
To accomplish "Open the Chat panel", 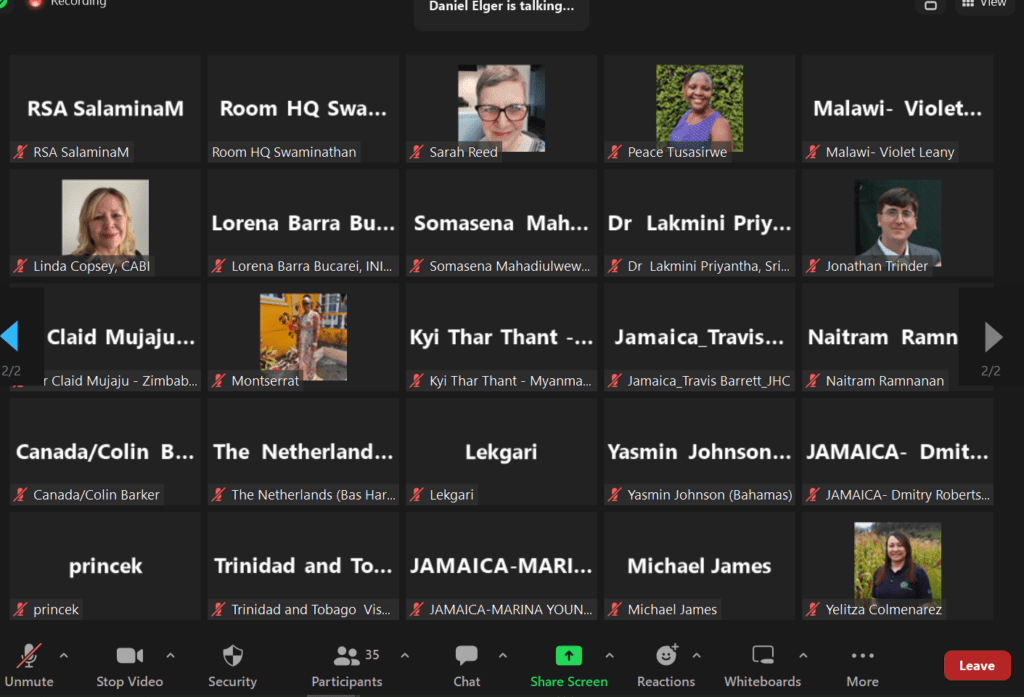I will click(x=466, y=656).
